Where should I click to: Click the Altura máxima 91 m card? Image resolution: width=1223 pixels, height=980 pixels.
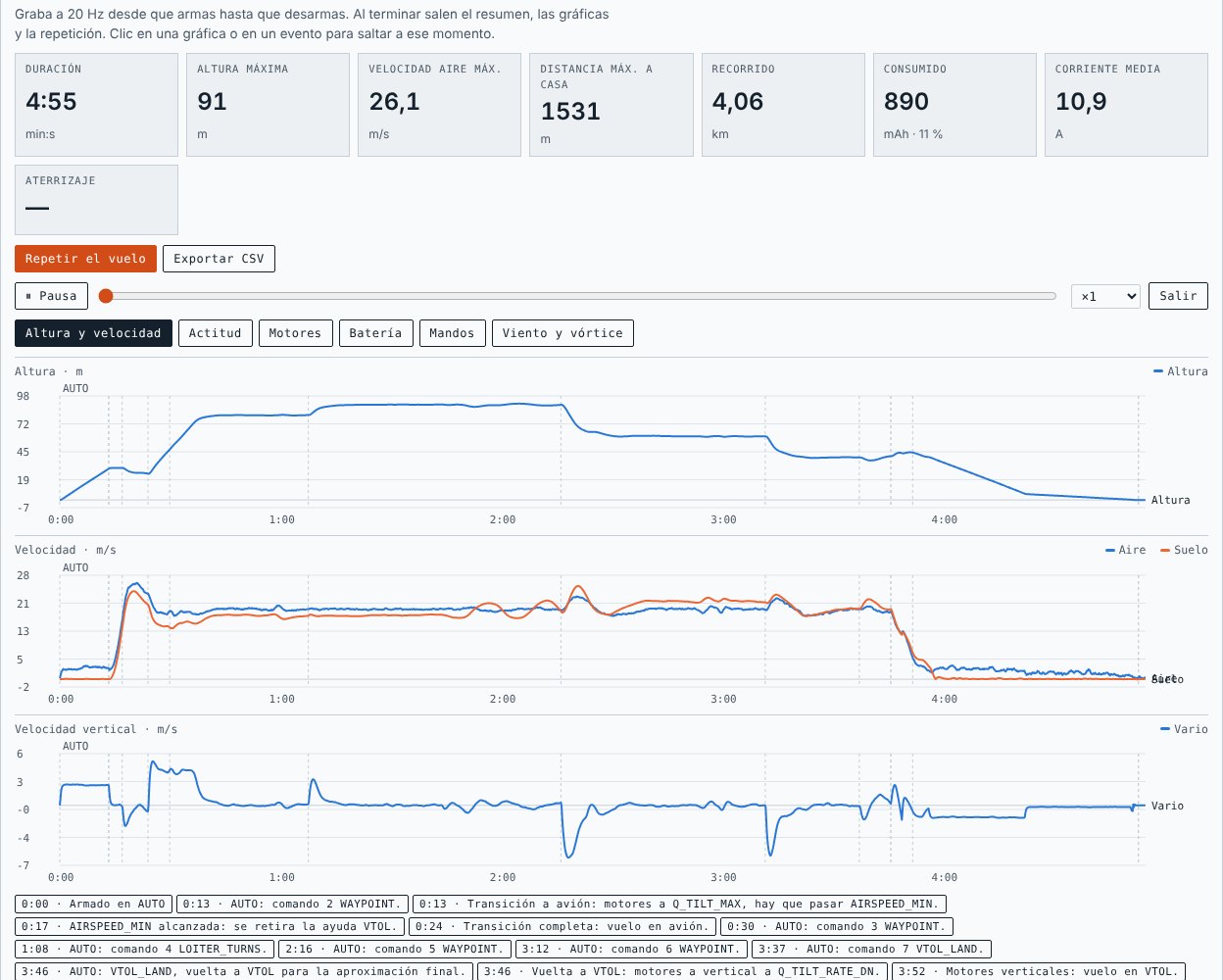coord(268,105)
